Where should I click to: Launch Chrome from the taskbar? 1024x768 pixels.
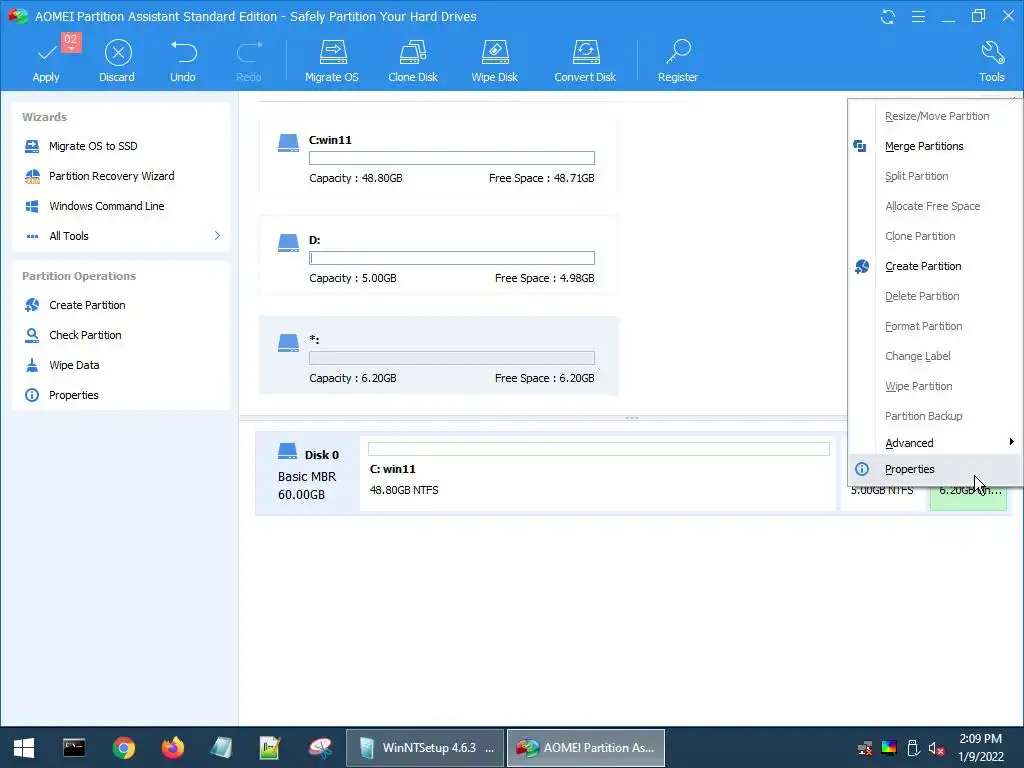(123, 748)
